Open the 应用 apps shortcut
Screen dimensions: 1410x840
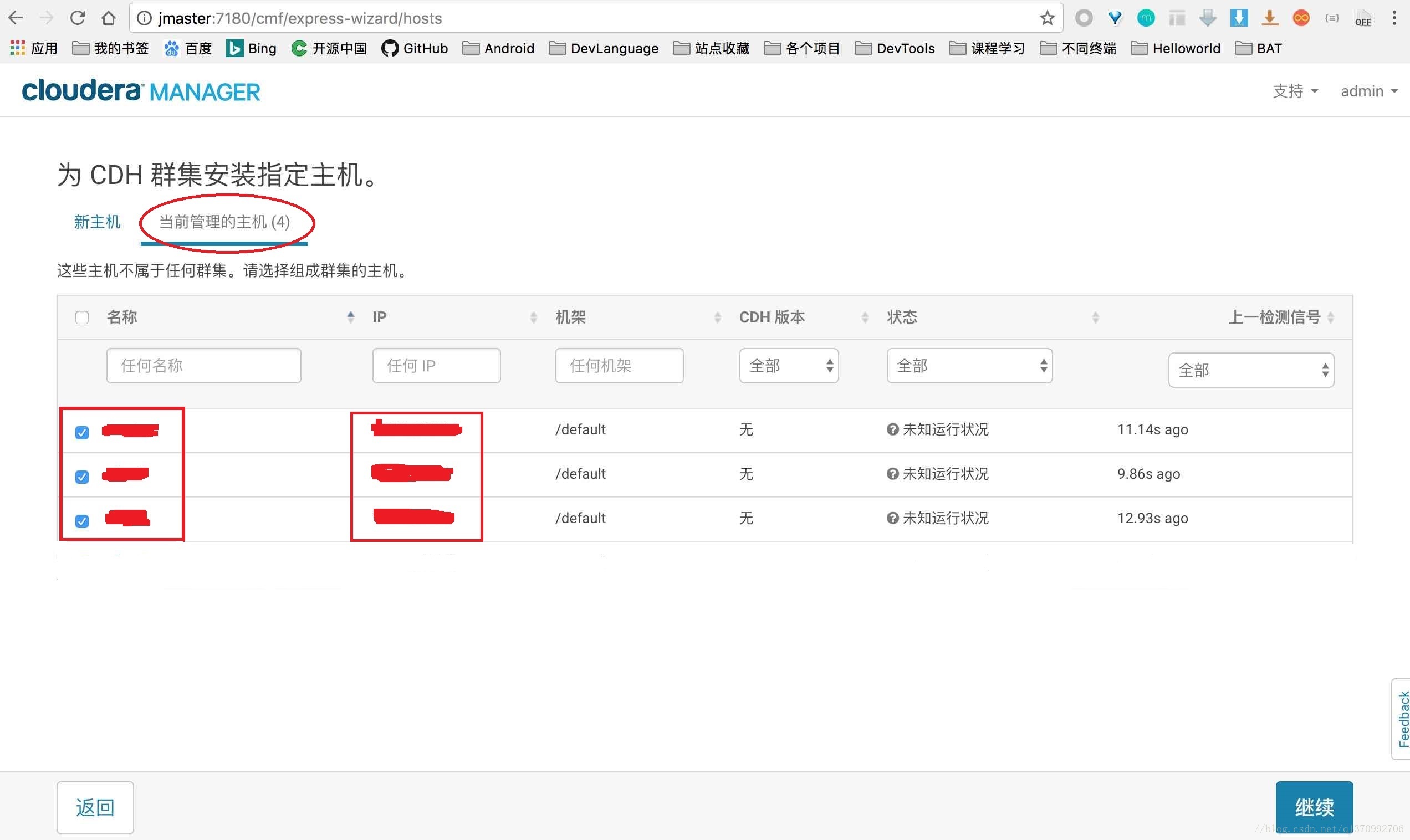[x=34, y=48]
